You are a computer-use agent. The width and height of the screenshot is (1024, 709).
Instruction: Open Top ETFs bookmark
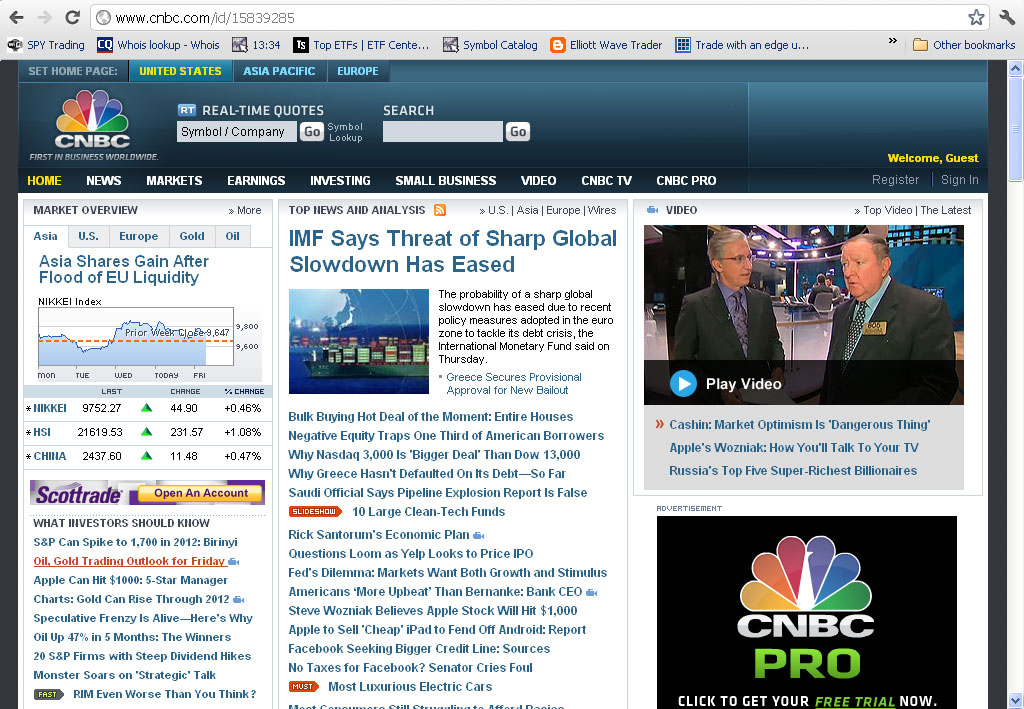(x=361, y=45)
